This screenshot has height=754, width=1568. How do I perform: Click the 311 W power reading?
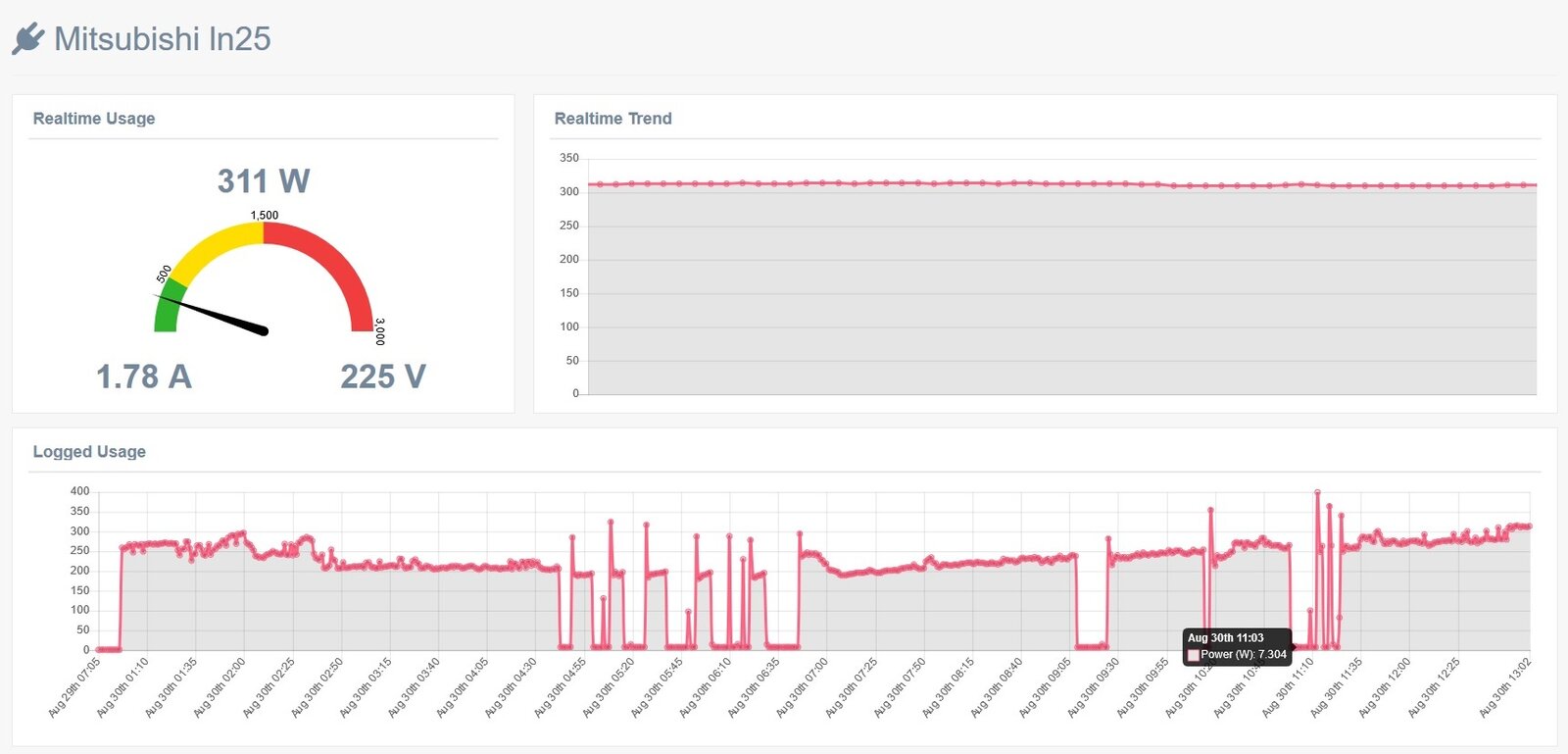[264, 181]
